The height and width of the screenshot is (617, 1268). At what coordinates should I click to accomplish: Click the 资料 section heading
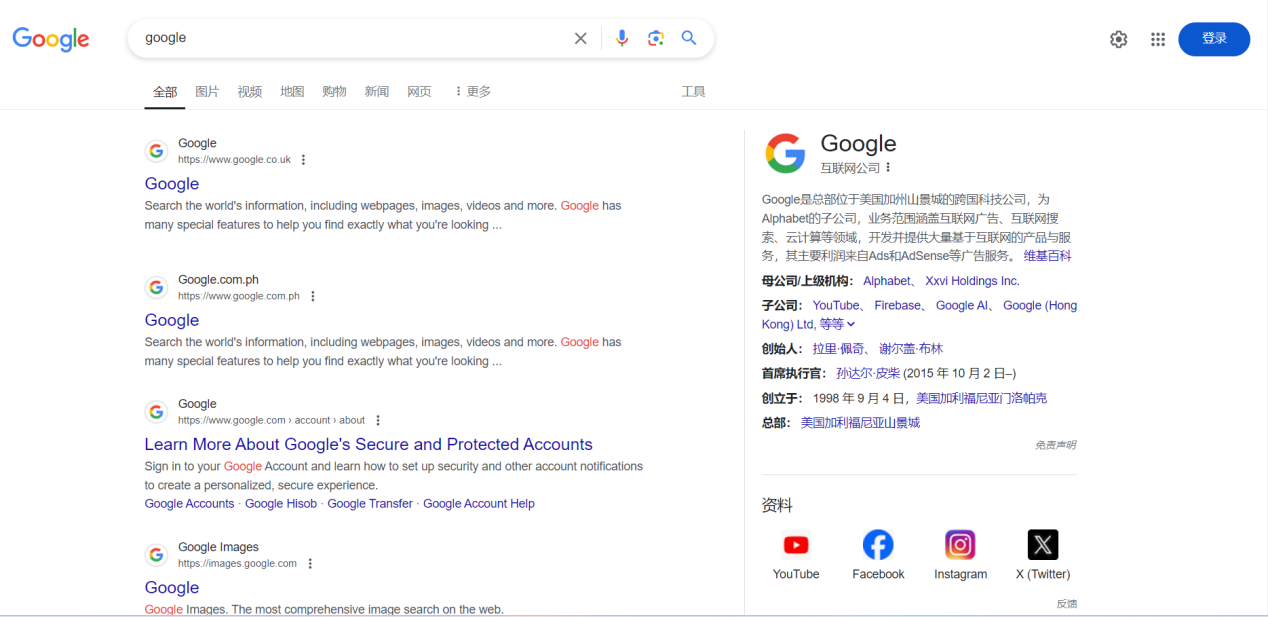point(777,505)
